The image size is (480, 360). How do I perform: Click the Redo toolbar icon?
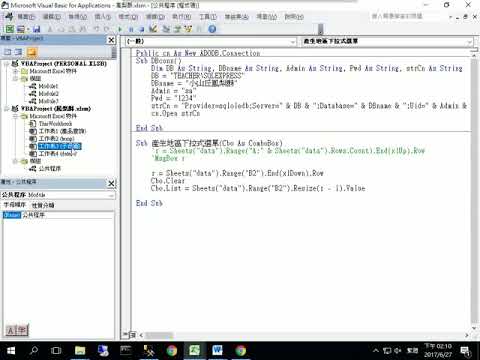point(107,29)
